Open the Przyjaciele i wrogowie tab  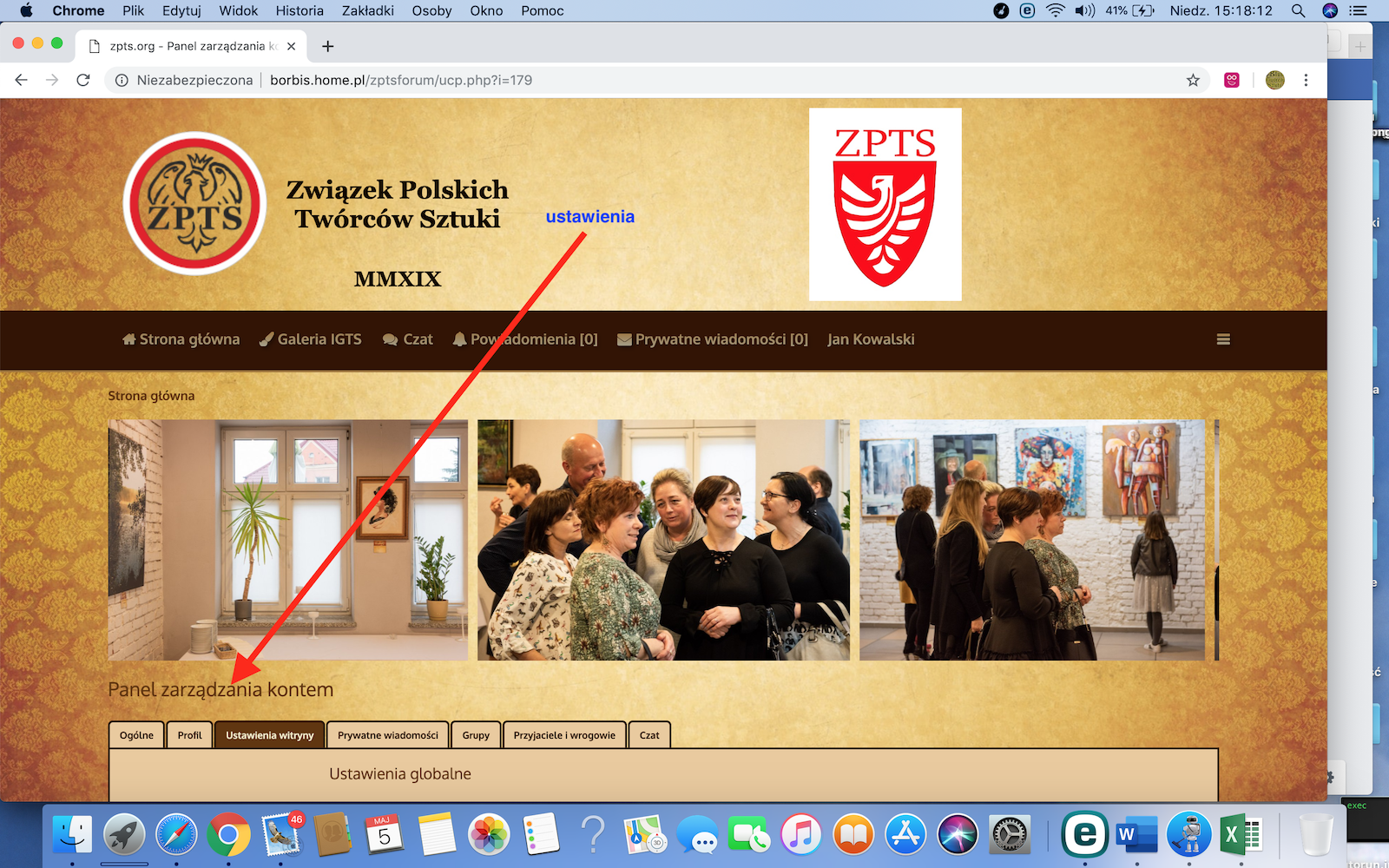click(564, 735)
